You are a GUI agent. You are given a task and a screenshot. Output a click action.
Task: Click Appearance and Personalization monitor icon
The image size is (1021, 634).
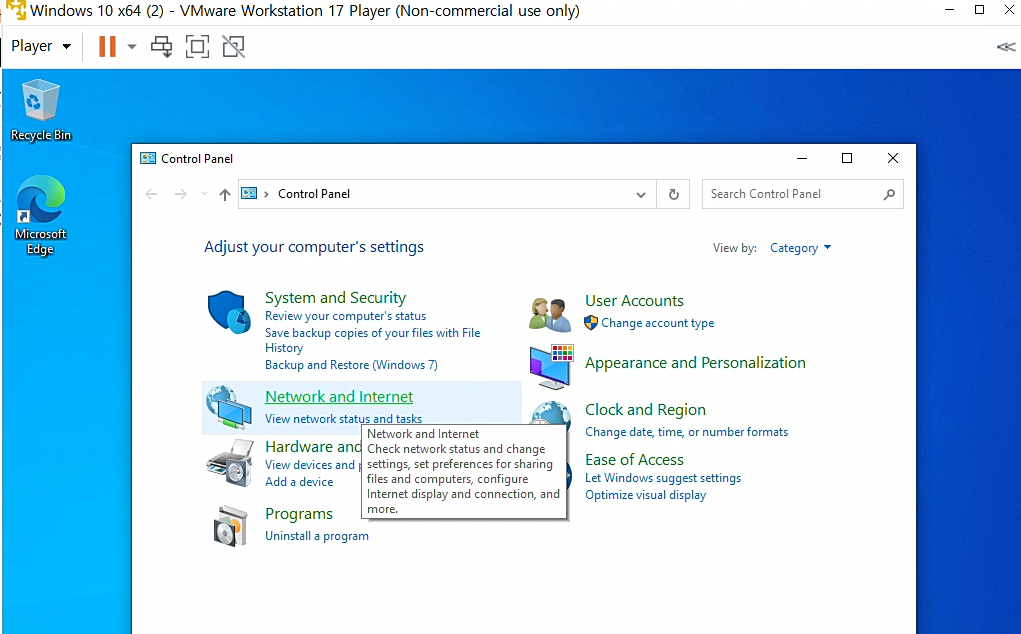(x=551, y=366)
